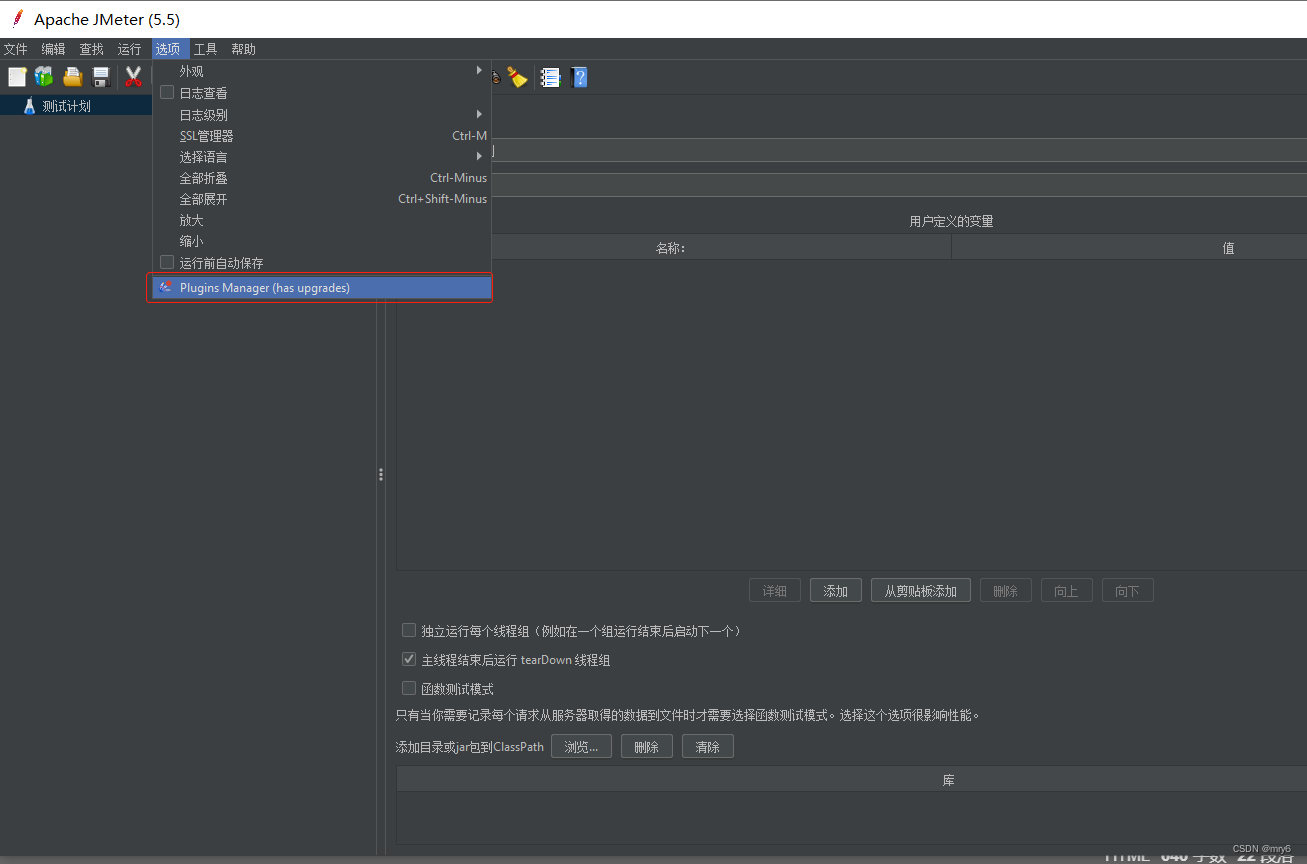Choose 全部展开 menu entry

322,198
